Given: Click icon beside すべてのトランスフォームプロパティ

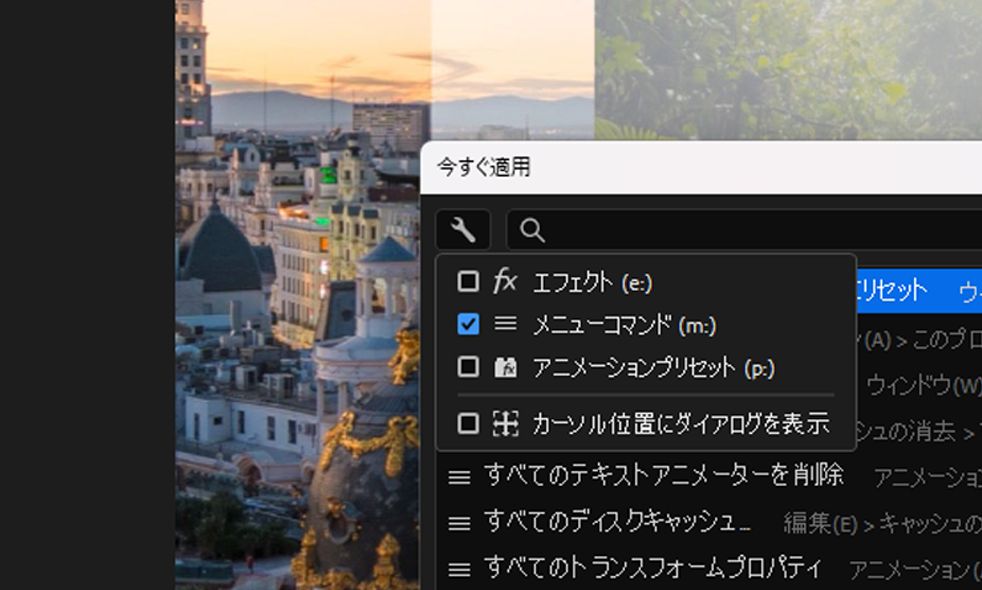Looking at the screenshot, I should [459, 569].
